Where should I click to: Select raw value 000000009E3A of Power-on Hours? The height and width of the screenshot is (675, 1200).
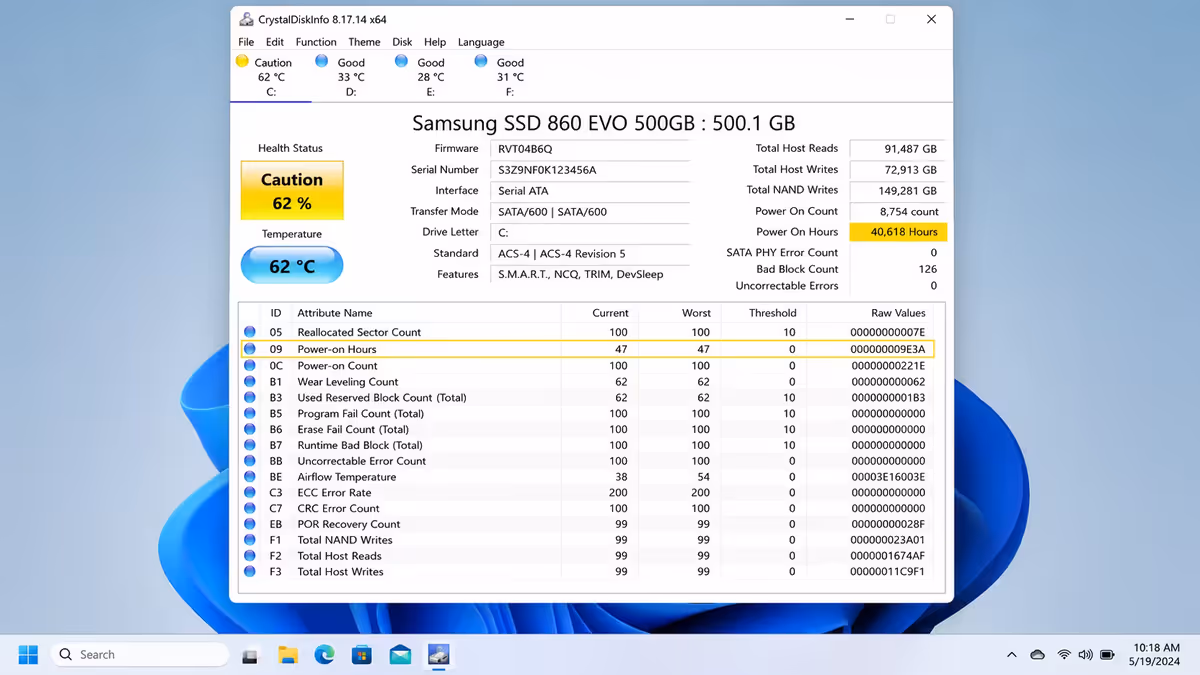[x=888, y=349]
